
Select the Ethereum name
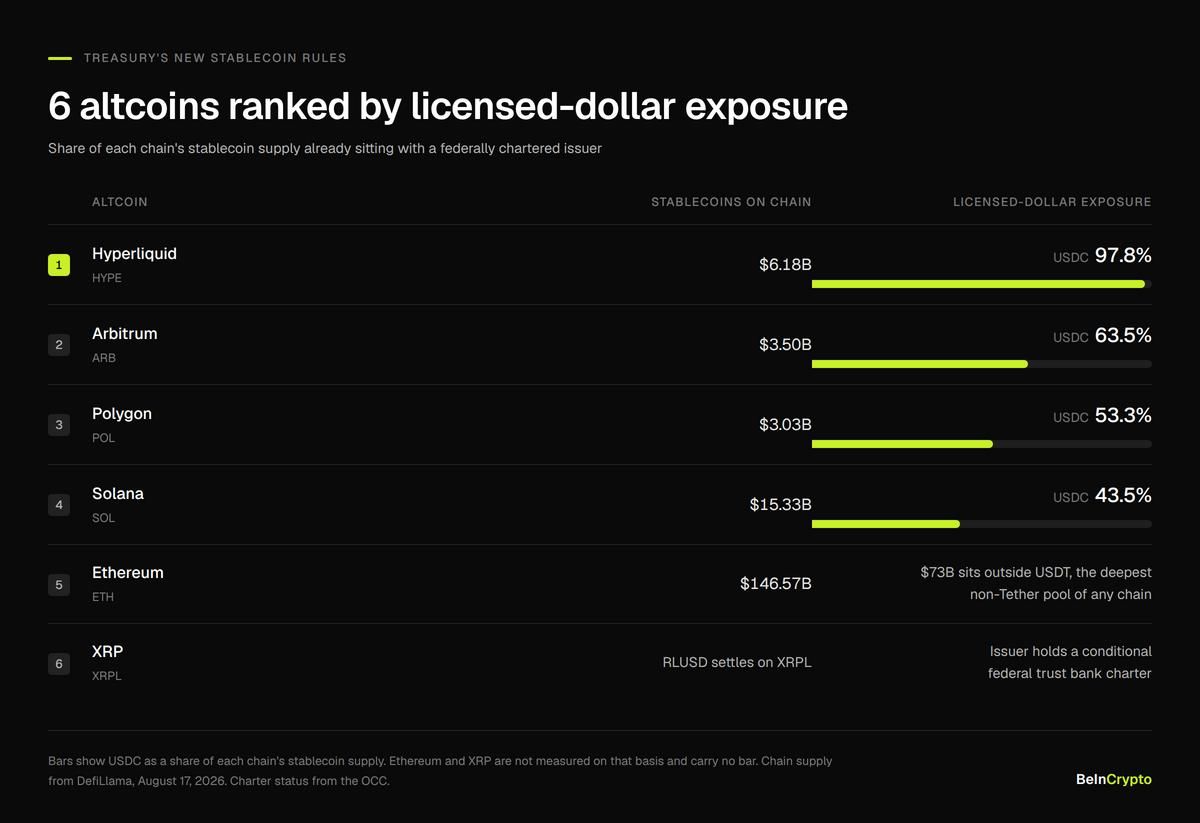click(x=128, y=573)
